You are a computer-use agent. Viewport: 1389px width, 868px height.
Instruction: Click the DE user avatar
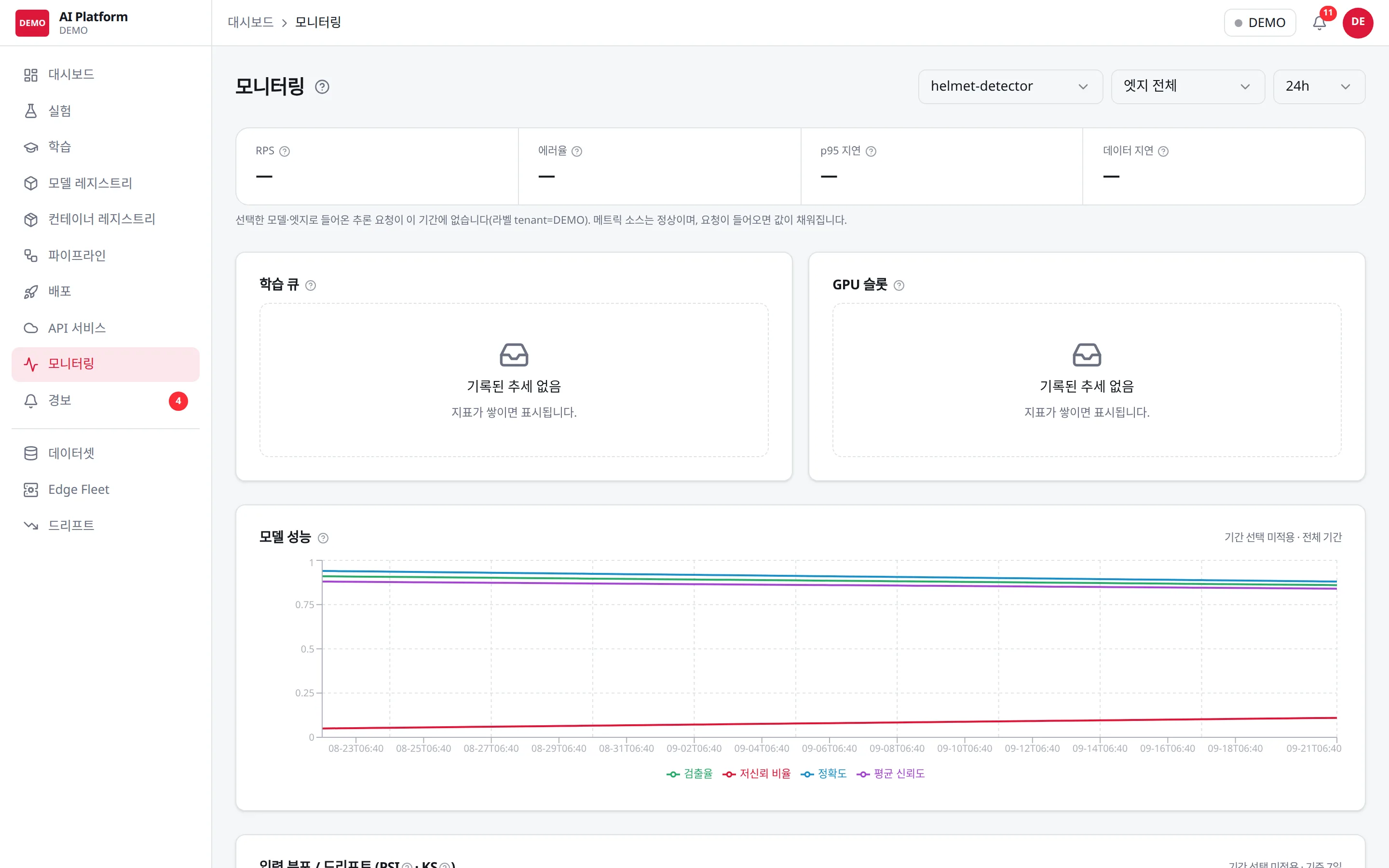[1358, 23]
